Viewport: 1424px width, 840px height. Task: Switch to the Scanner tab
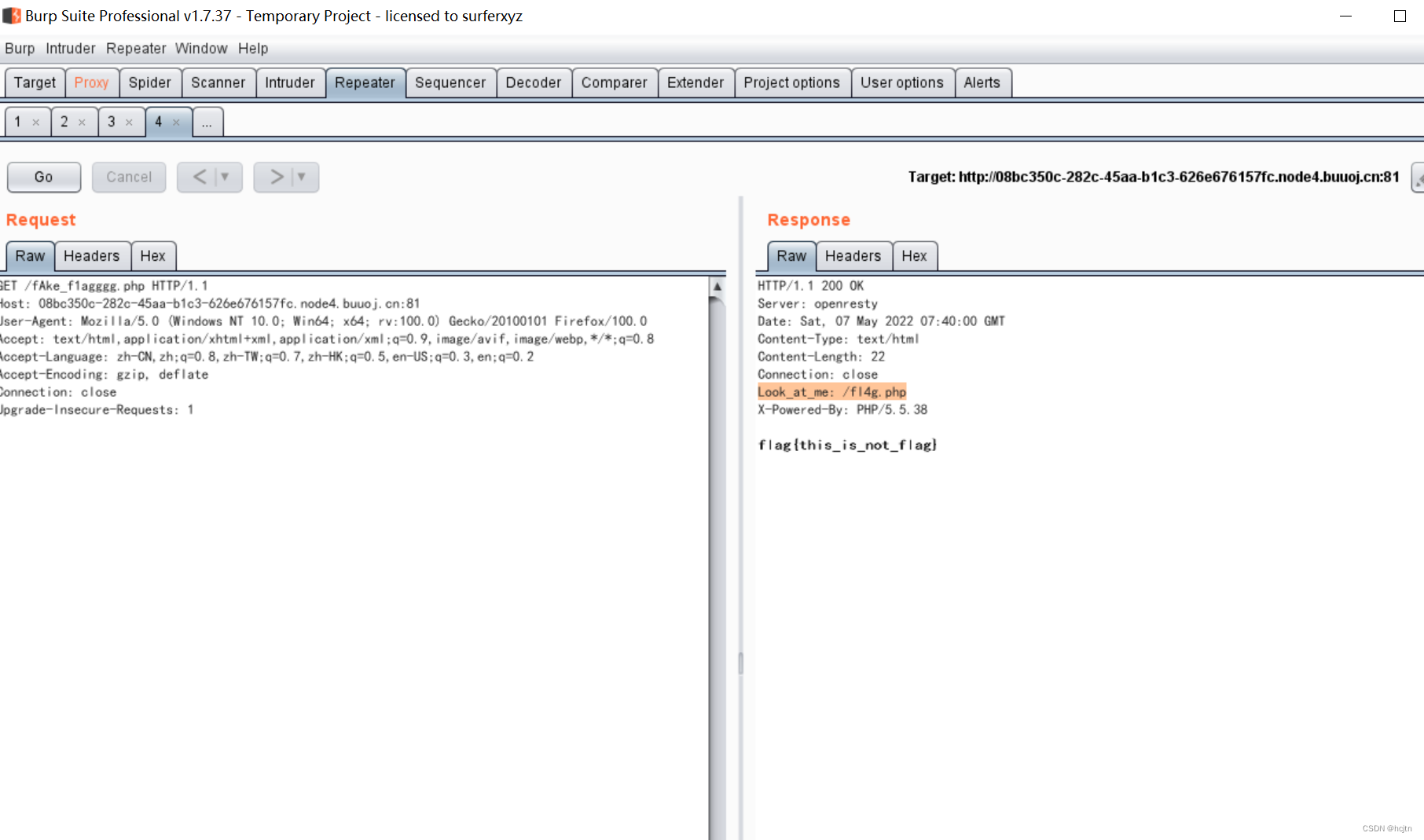coord(218,83)
